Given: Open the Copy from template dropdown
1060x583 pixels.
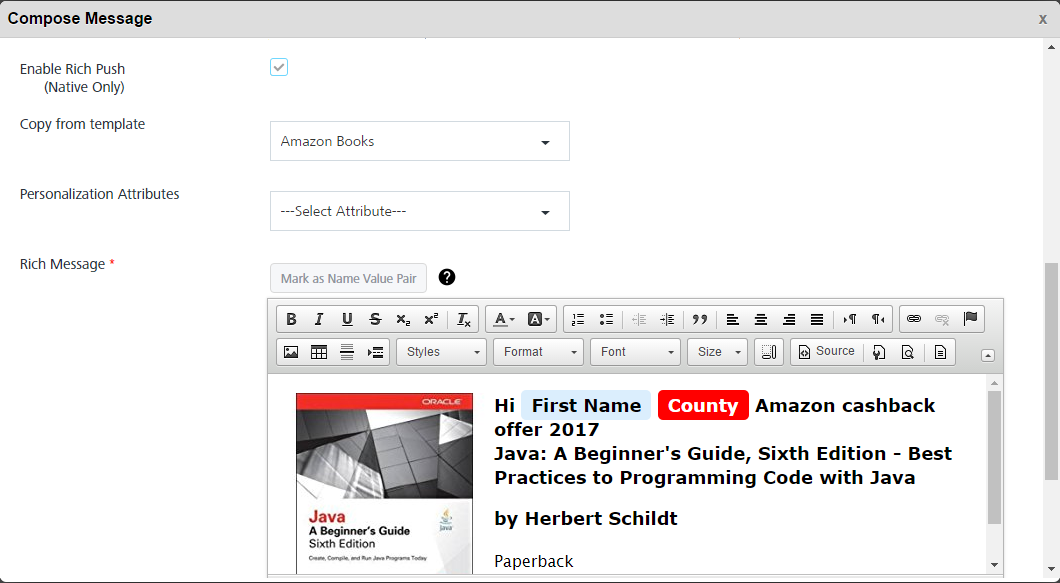Looking at the screenshot, I should click(x=420, y=141).
